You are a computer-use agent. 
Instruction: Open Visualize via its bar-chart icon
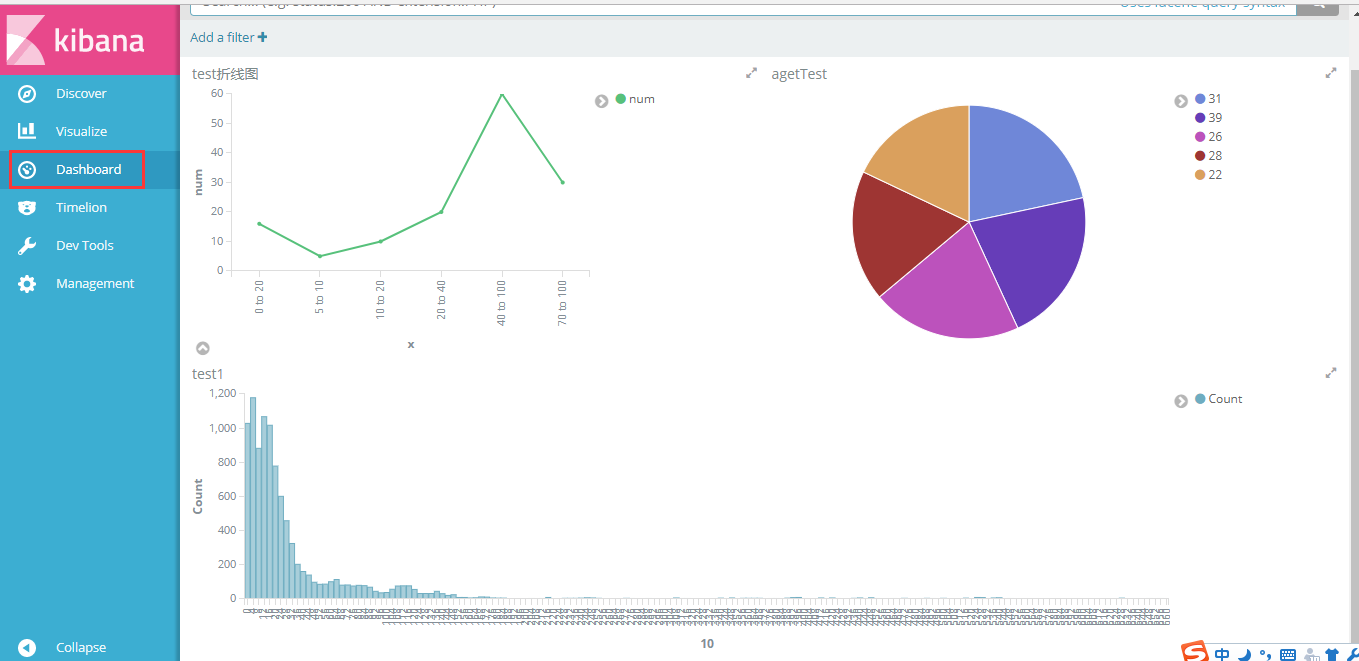pos(27,131)
